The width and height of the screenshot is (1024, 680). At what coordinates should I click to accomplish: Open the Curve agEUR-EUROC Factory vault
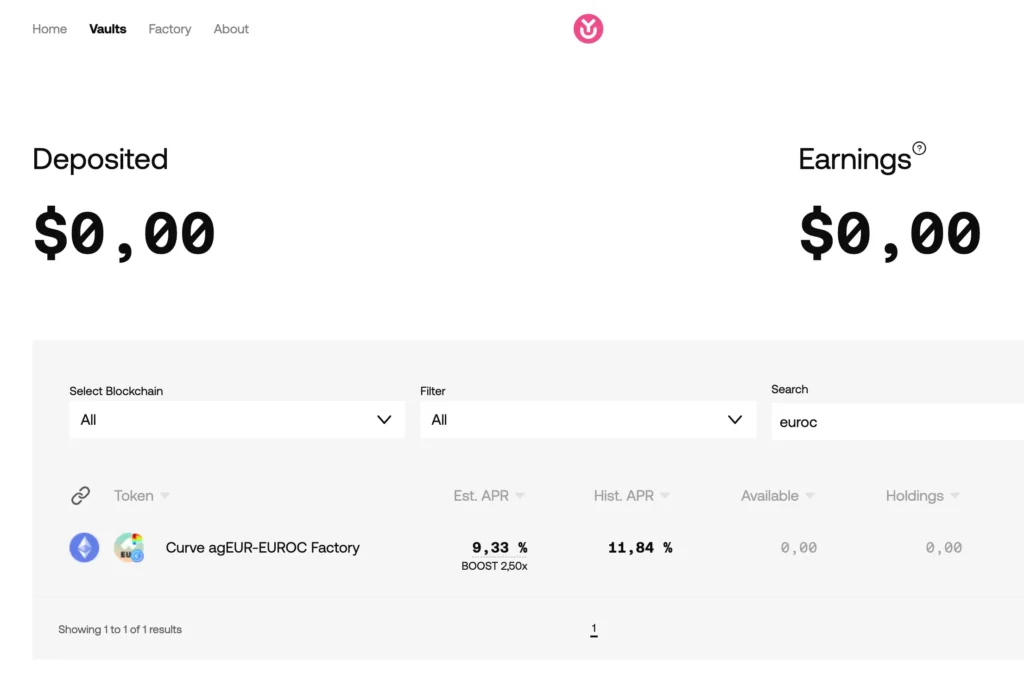tap(263, 547)
